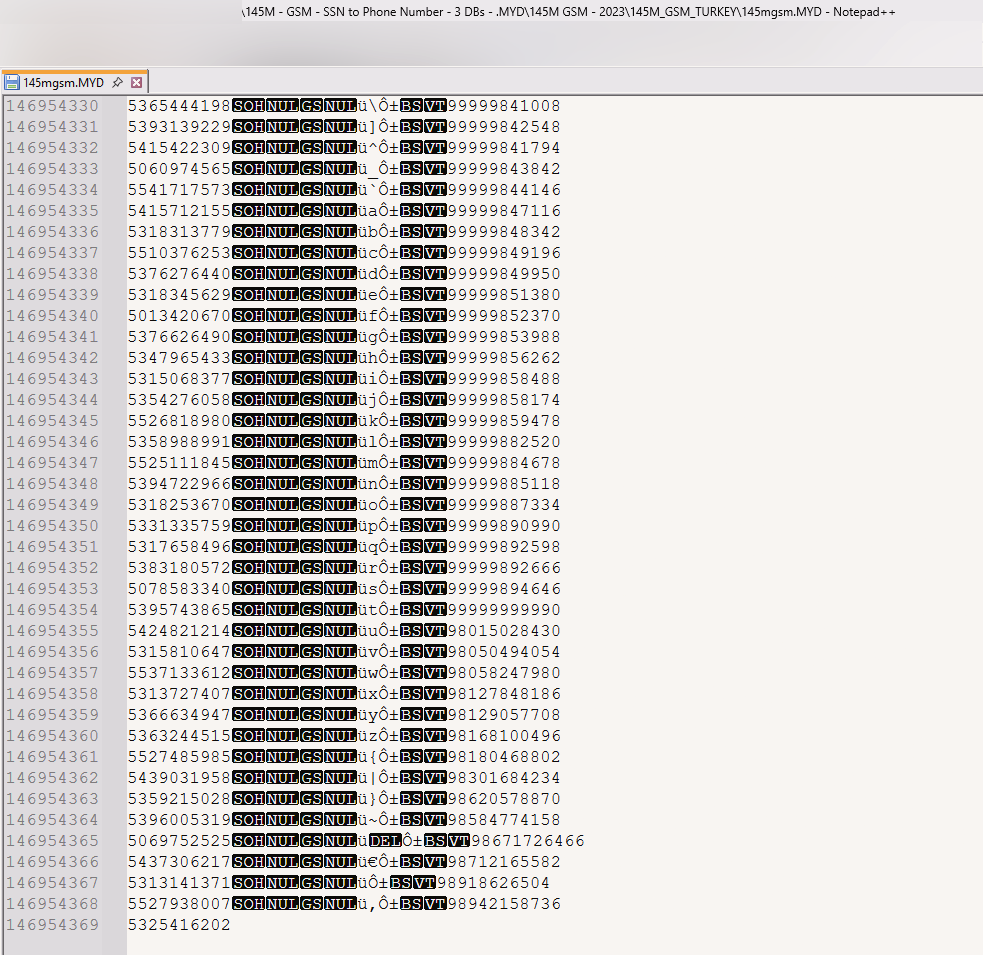This screenshot has width=983, height=955.
Task: Click the last line number 146954369
Action: (x=53, y=925)
